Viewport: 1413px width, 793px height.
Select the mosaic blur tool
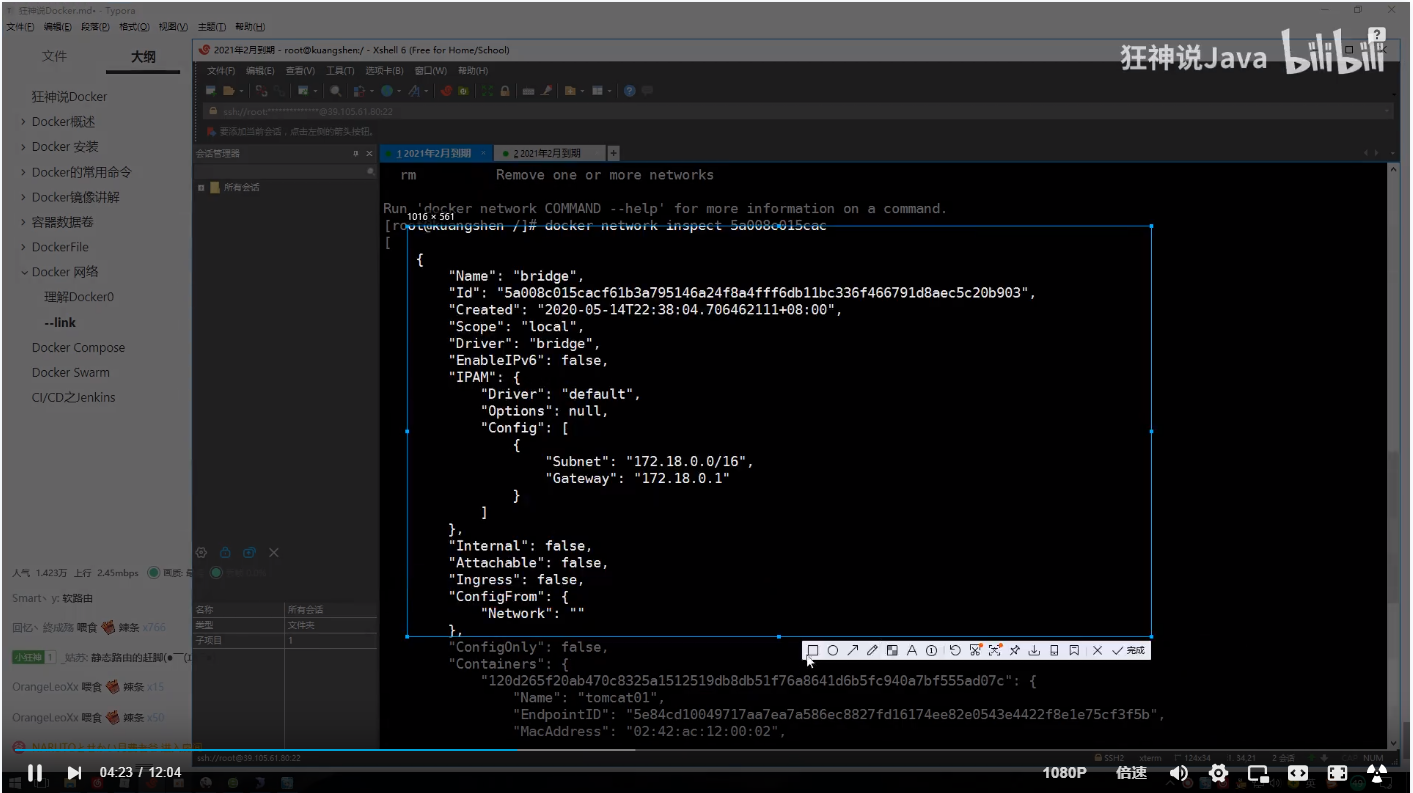[892, 651]
